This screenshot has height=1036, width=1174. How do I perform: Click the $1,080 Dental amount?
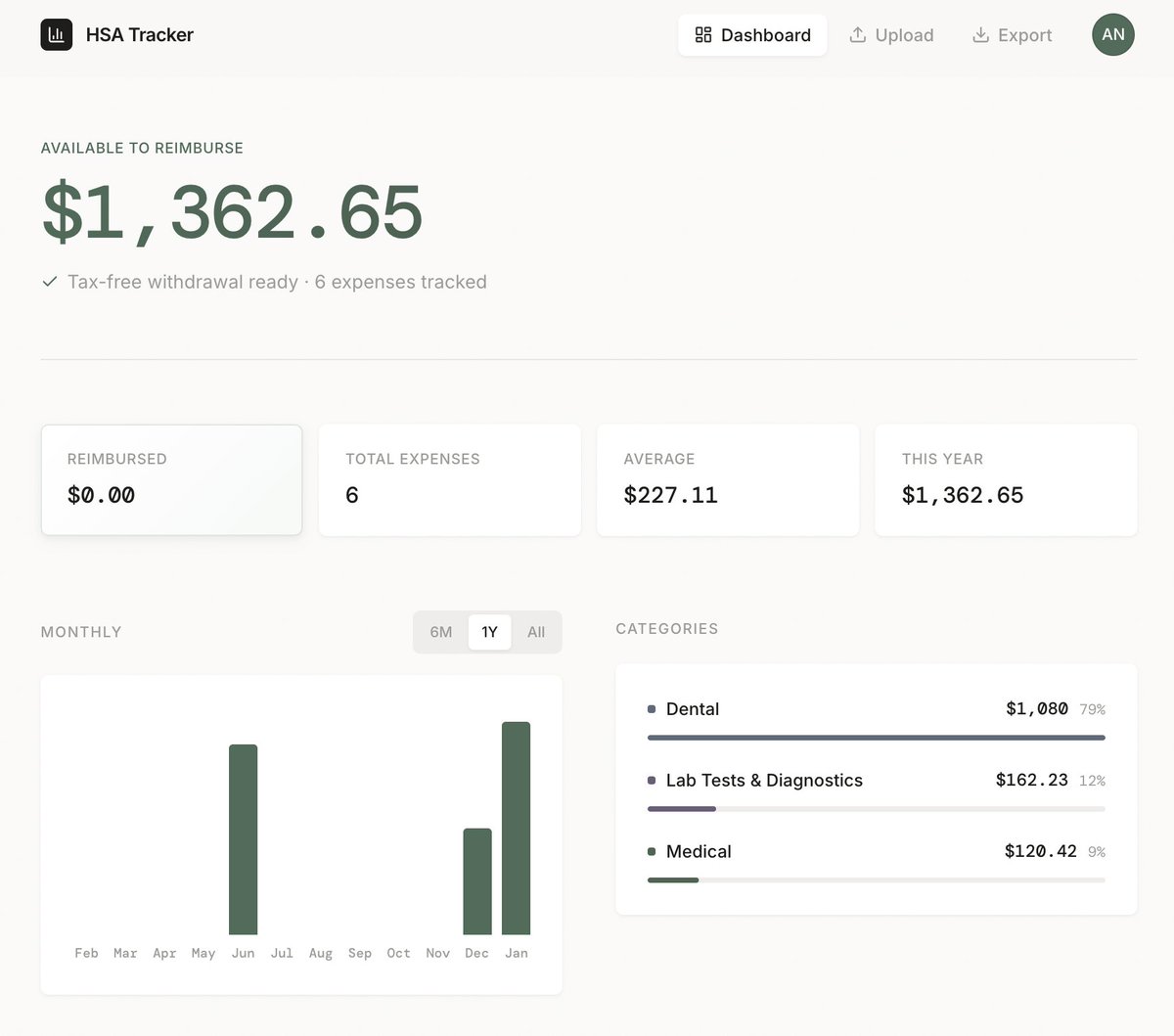[x=1037, y=709]
